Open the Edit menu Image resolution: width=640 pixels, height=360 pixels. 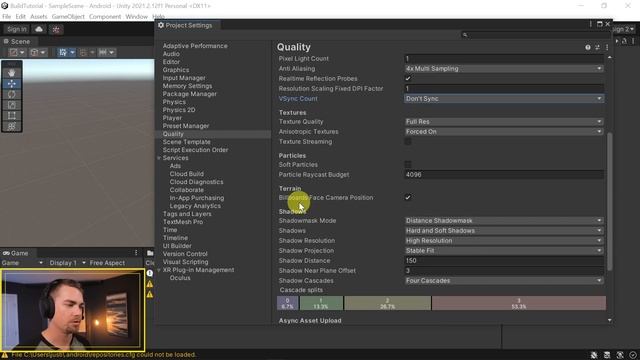pyautogui.click(x=20, y=17)
